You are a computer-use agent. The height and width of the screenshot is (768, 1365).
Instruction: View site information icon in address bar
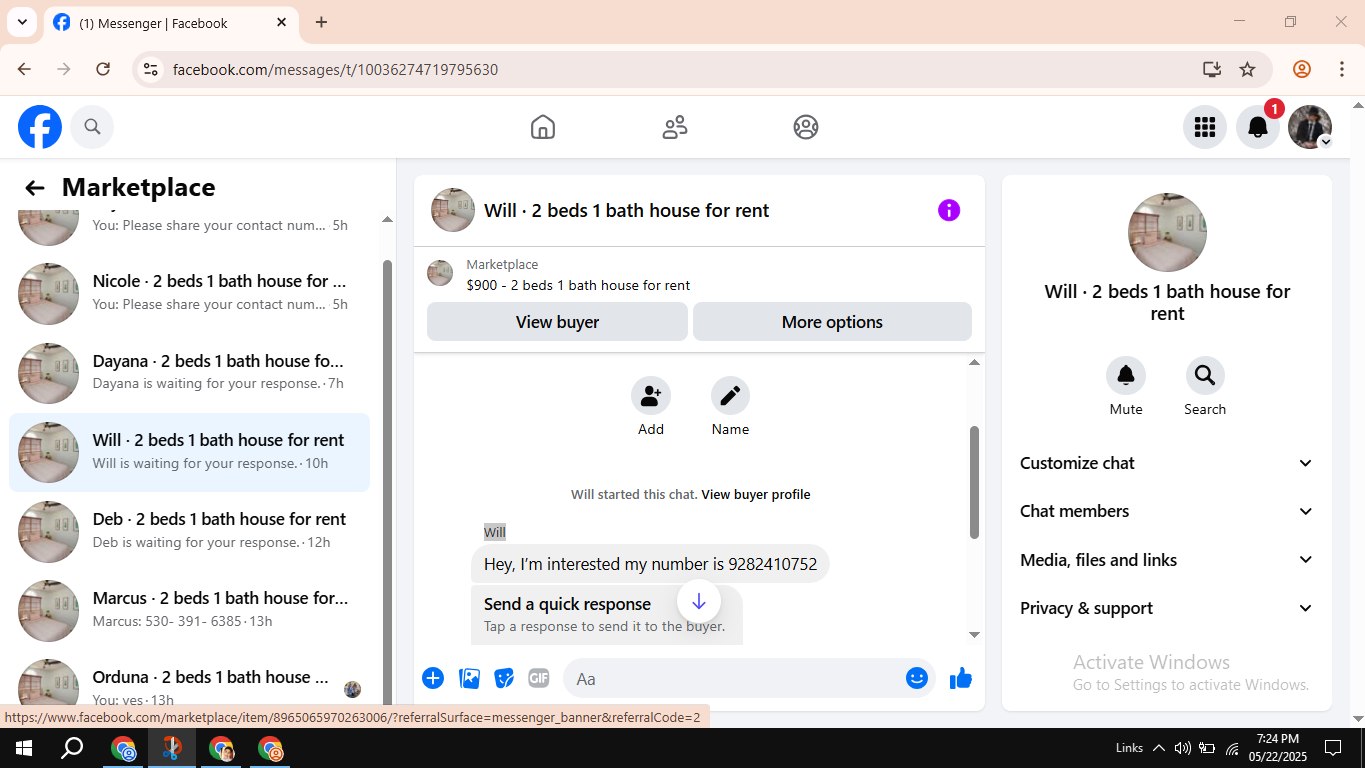(x=151, y=69)
